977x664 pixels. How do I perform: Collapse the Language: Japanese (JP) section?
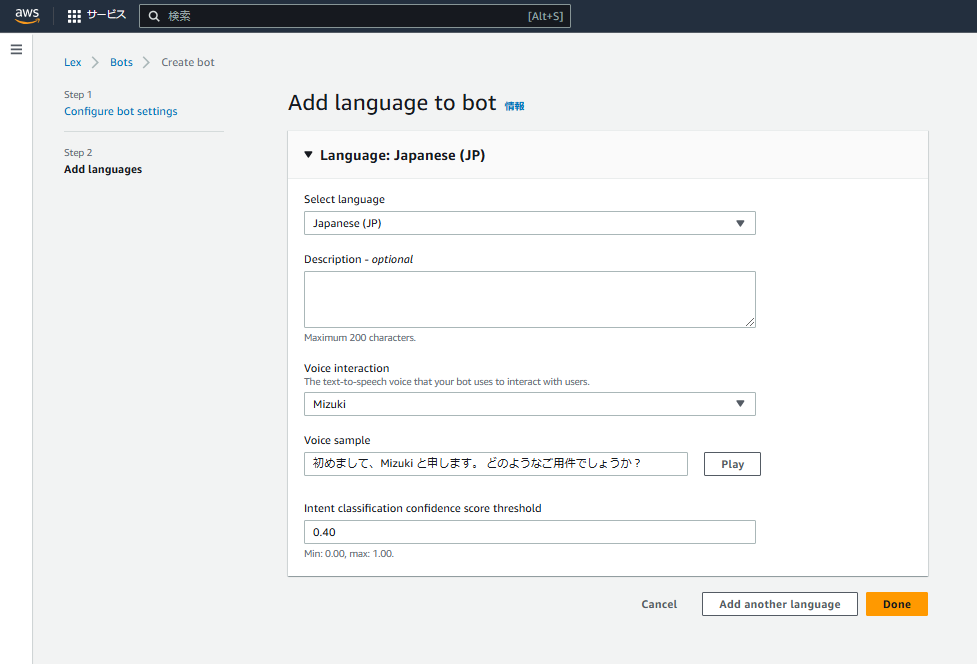[308, 155]
